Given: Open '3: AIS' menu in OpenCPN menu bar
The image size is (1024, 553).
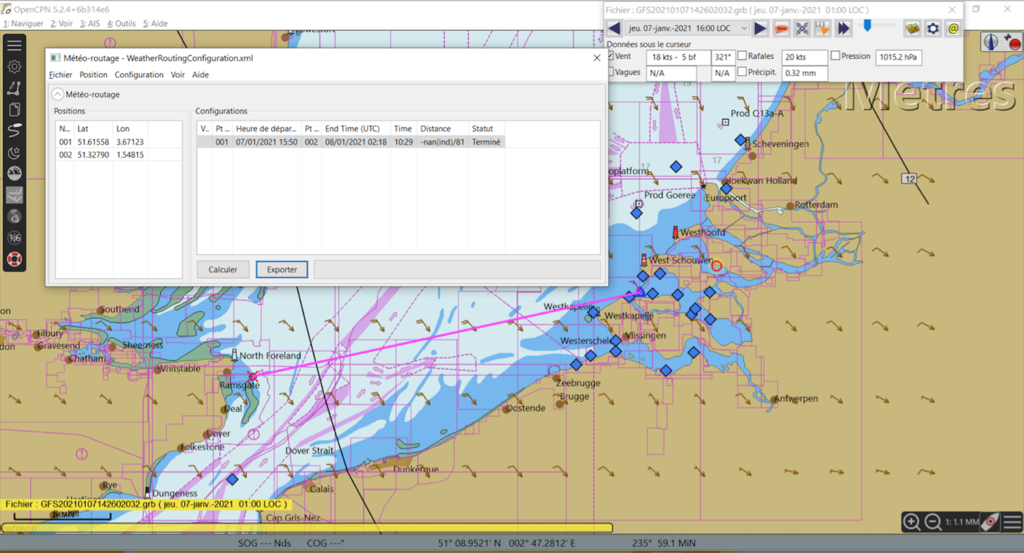Looking at the screenshot, I should pyautogui.click(x=90, y=24).
